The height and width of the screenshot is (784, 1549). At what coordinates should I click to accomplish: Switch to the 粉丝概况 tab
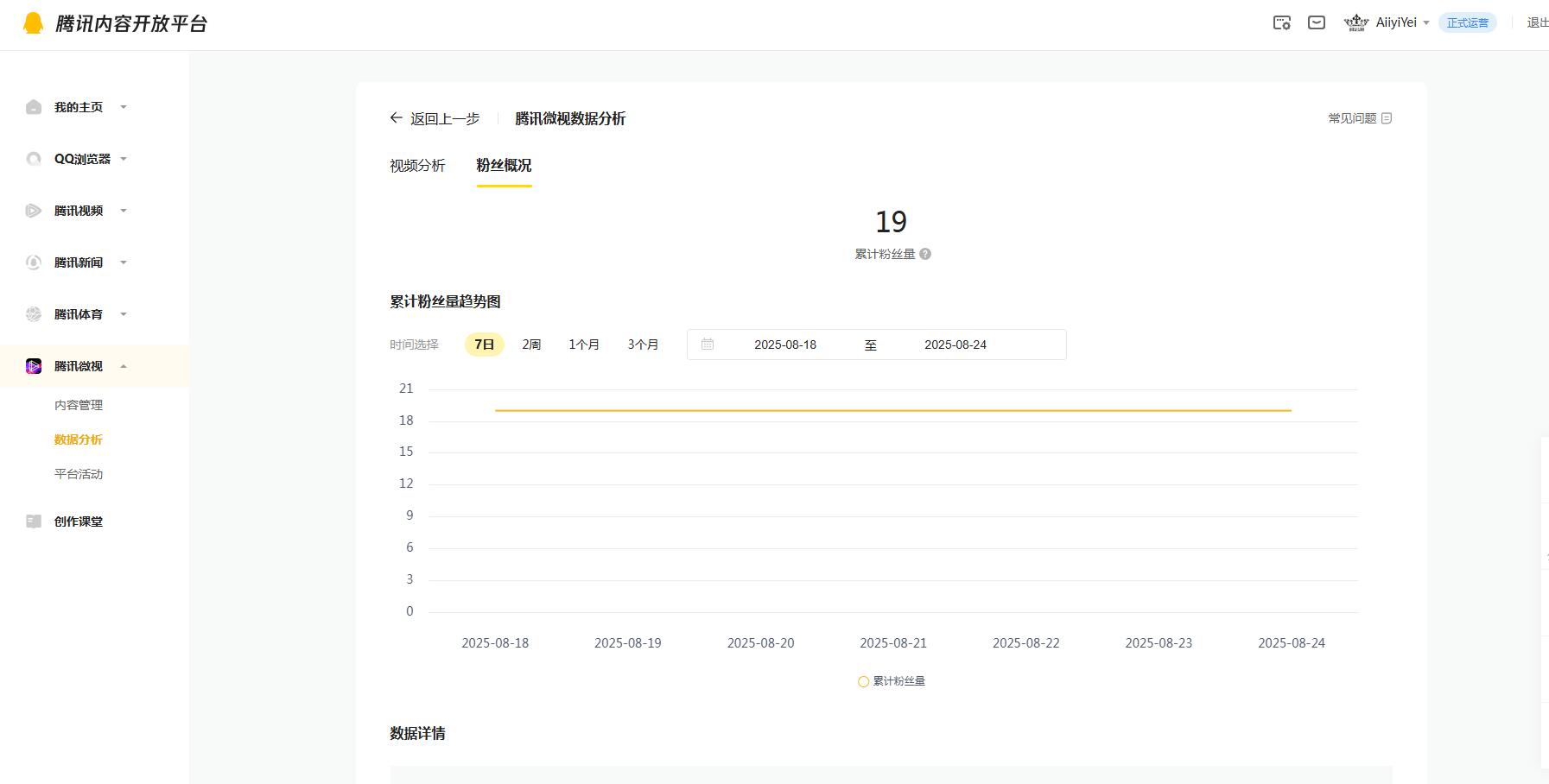[x=504, y=166]
